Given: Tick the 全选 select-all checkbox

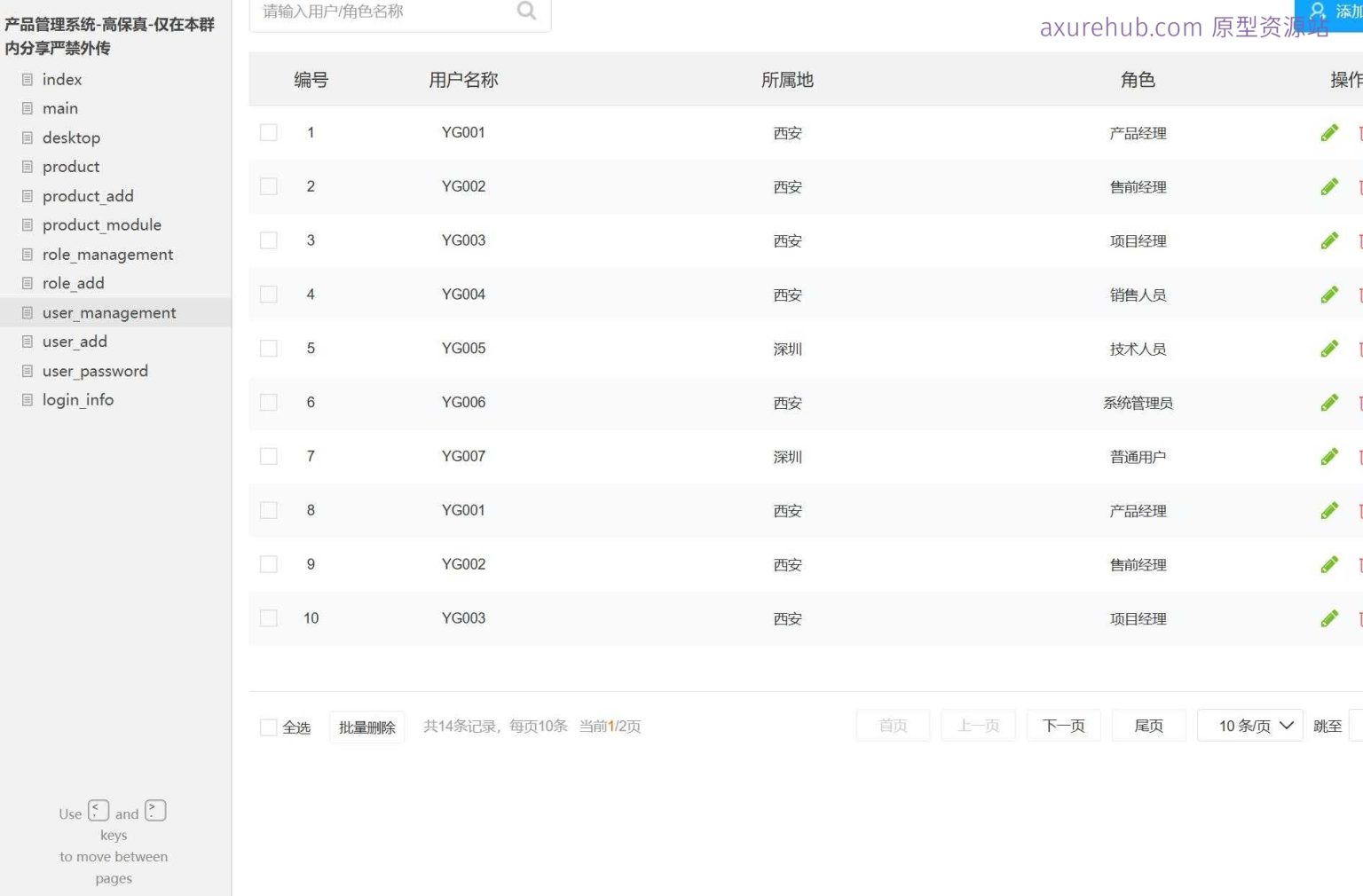Looking at the screenshot, I should 269,727.
